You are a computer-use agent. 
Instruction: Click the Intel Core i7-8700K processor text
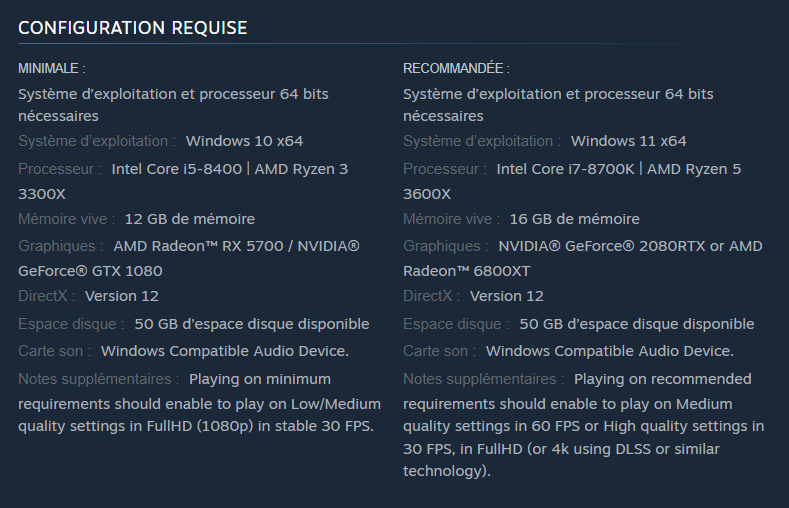click(x=565, y=169)
